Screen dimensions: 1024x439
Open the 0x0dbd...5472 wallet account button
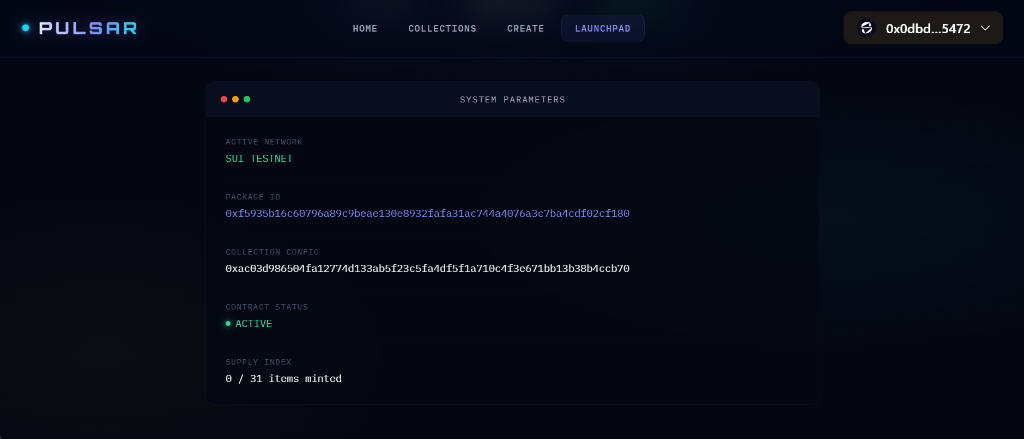(923, 28)
